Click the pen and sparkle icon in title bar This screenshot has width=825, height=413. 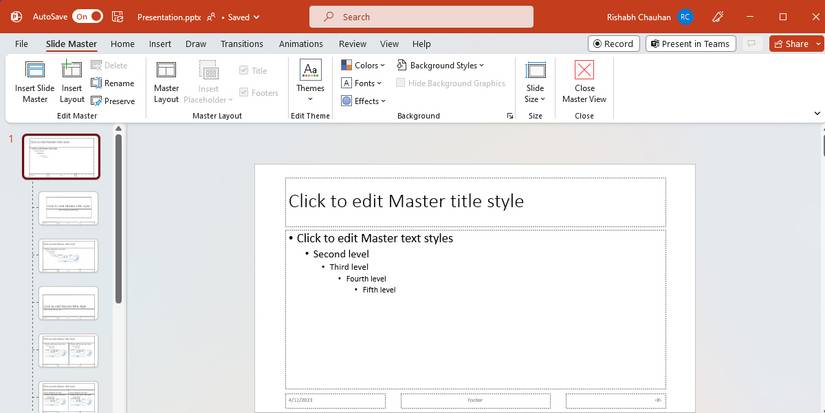[718, 17]
